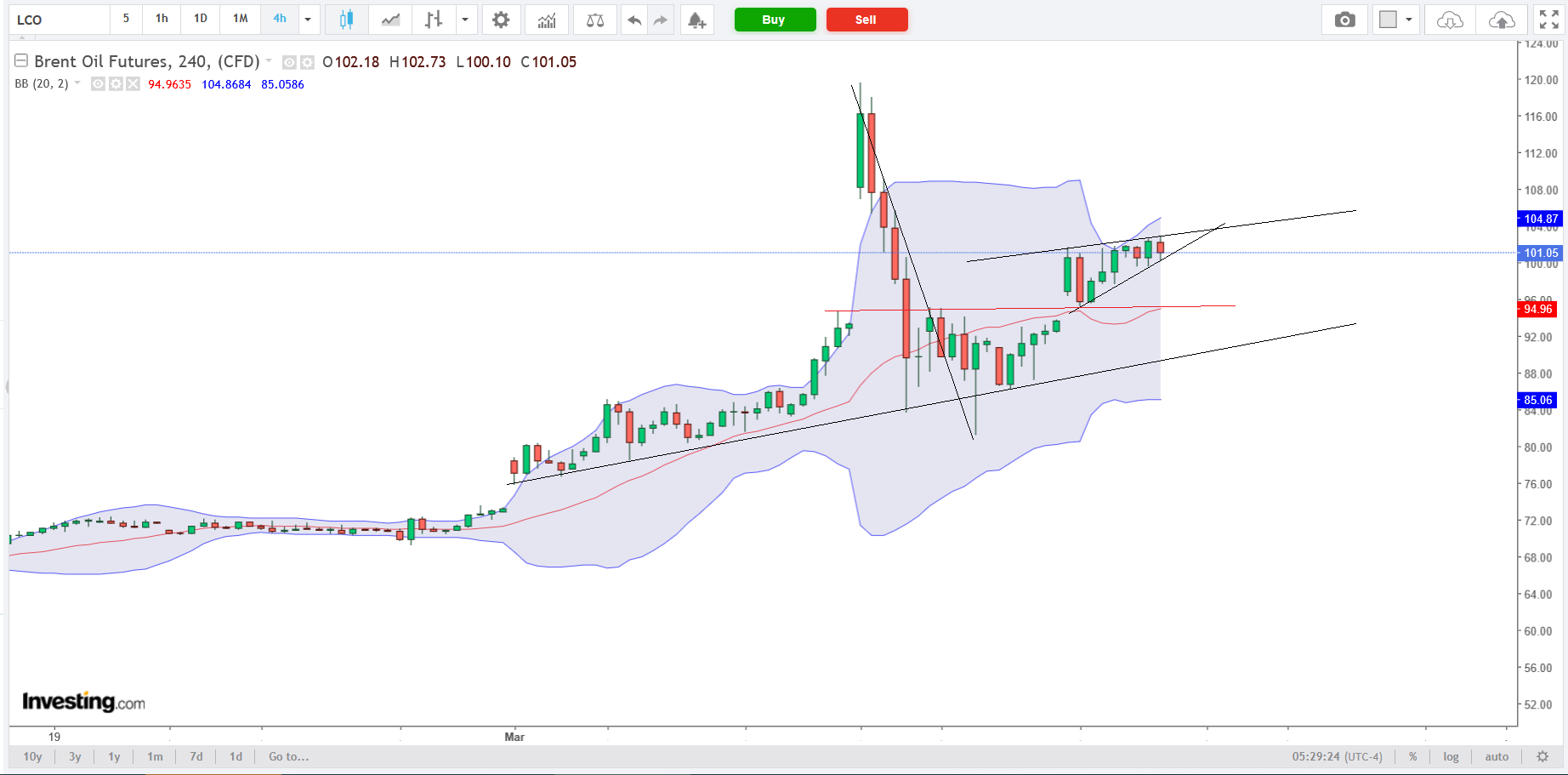The width and height of the screenshot is (1568, 775).
Task: Open the indicators menu icon
Action: point(547,20)
